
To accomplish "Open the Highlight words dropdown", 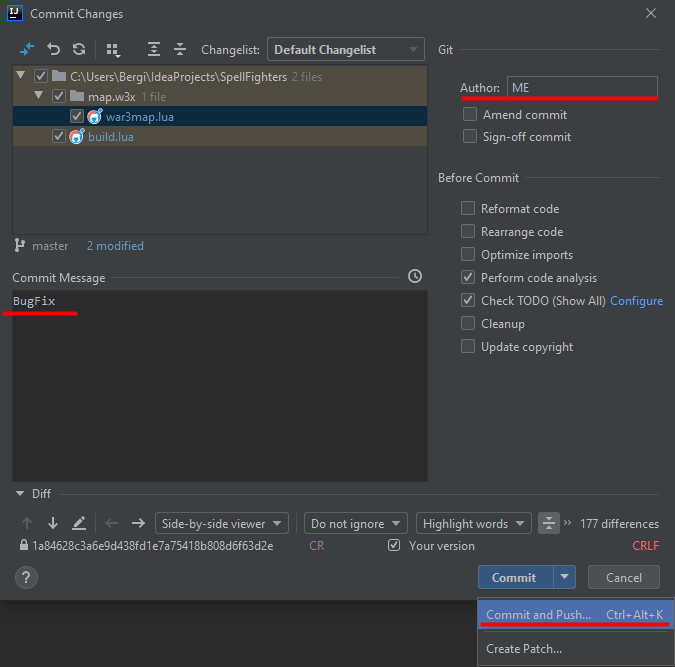I will pyautogui.click(x=474, y=523).
